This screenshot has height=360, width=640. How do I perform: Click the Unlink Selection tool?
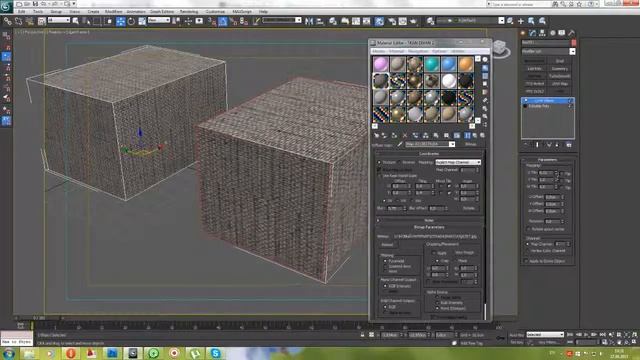click(18, 21)
